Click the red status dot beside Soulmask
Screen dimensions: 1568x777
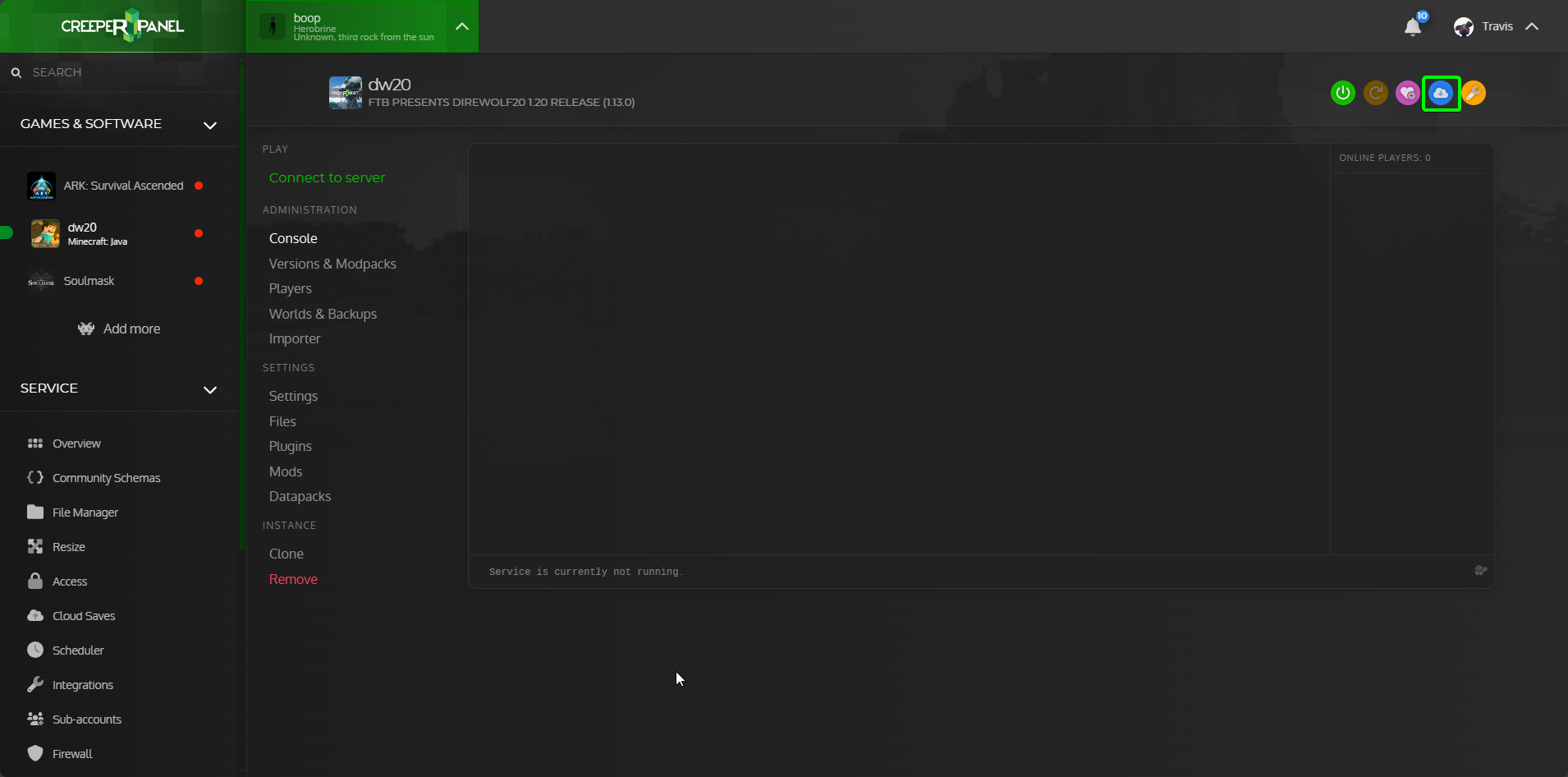[199, 281]
